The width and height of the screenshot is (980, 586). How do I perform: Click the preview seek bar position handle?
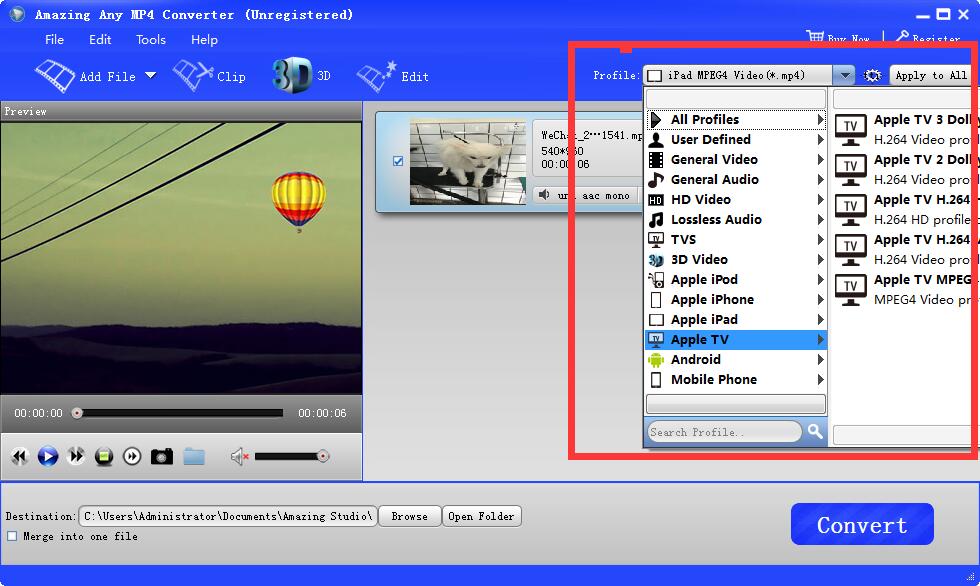(77, 413)
